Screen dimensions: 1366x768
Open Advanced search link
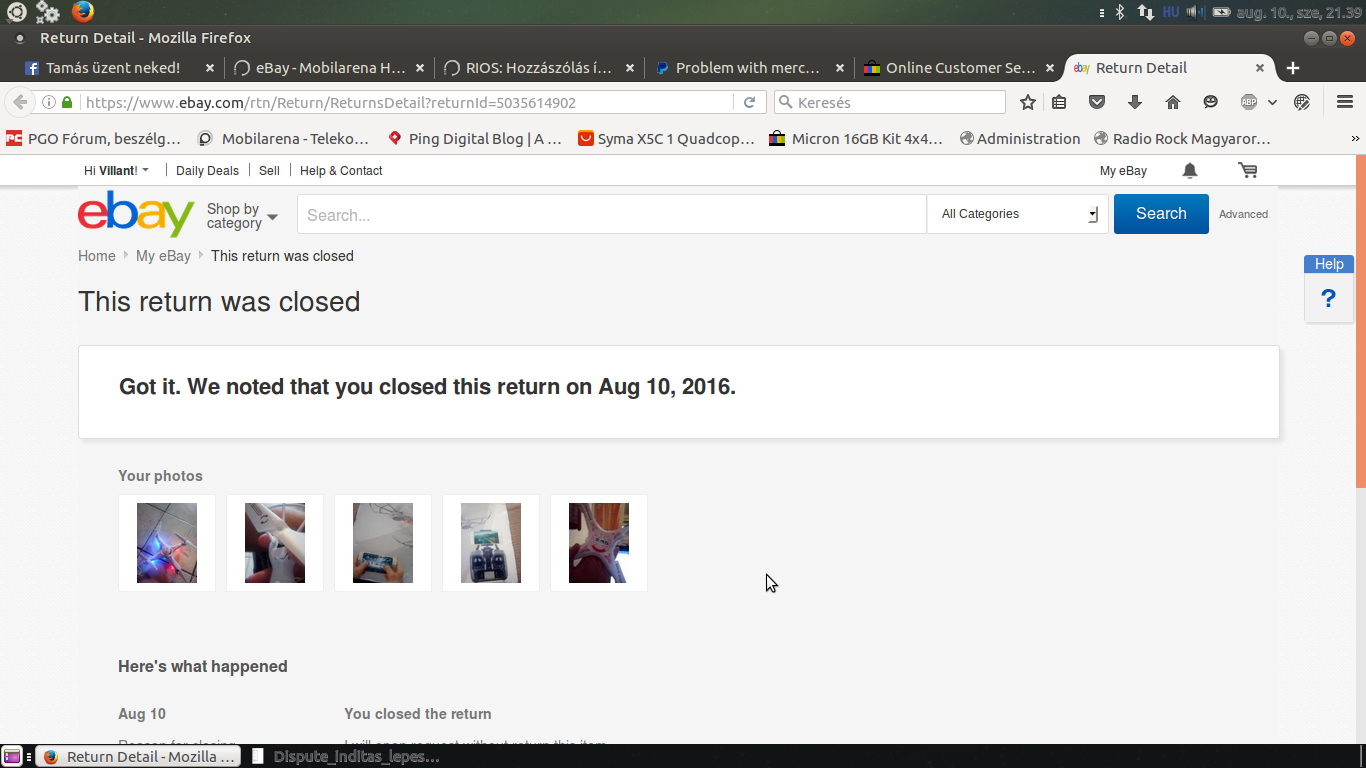pyautogui.click(x=1243, y=214)
